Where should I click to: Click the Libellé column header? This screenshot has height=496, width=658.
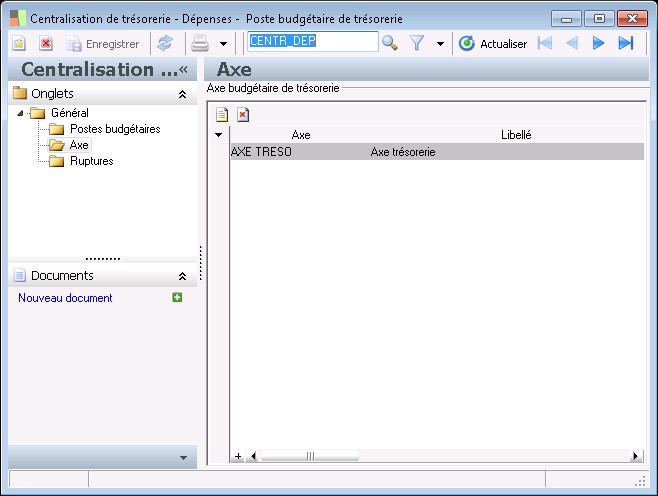point(516,135)
